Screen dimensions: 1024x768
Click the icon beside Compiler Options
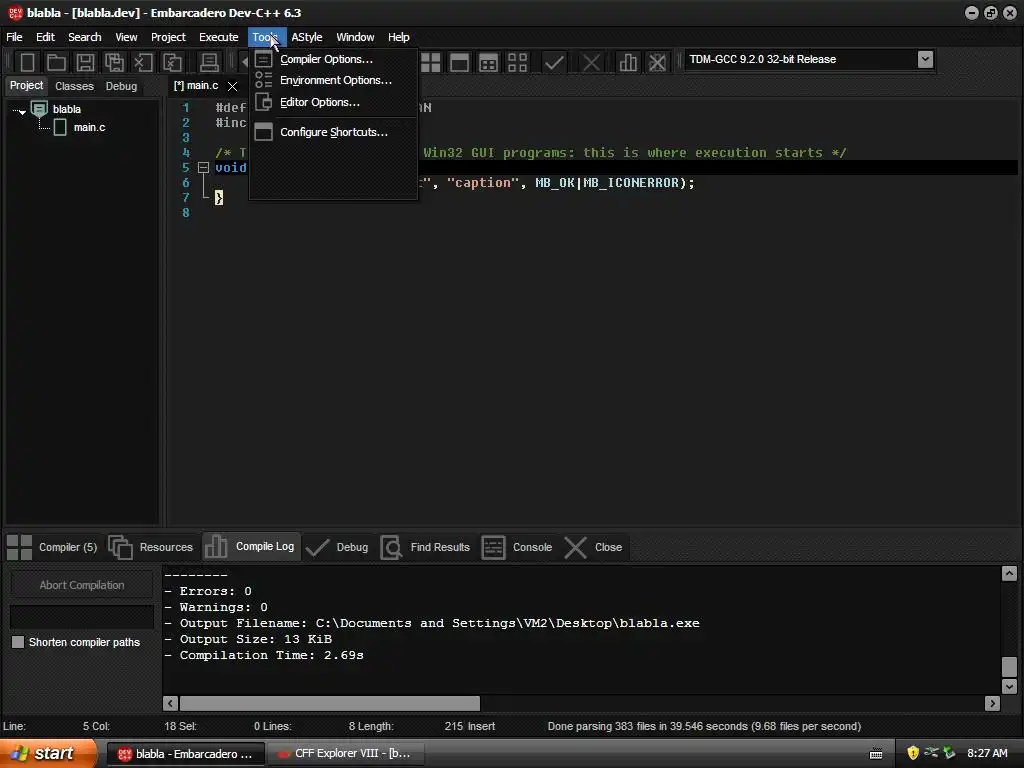(x=263, y=59)
